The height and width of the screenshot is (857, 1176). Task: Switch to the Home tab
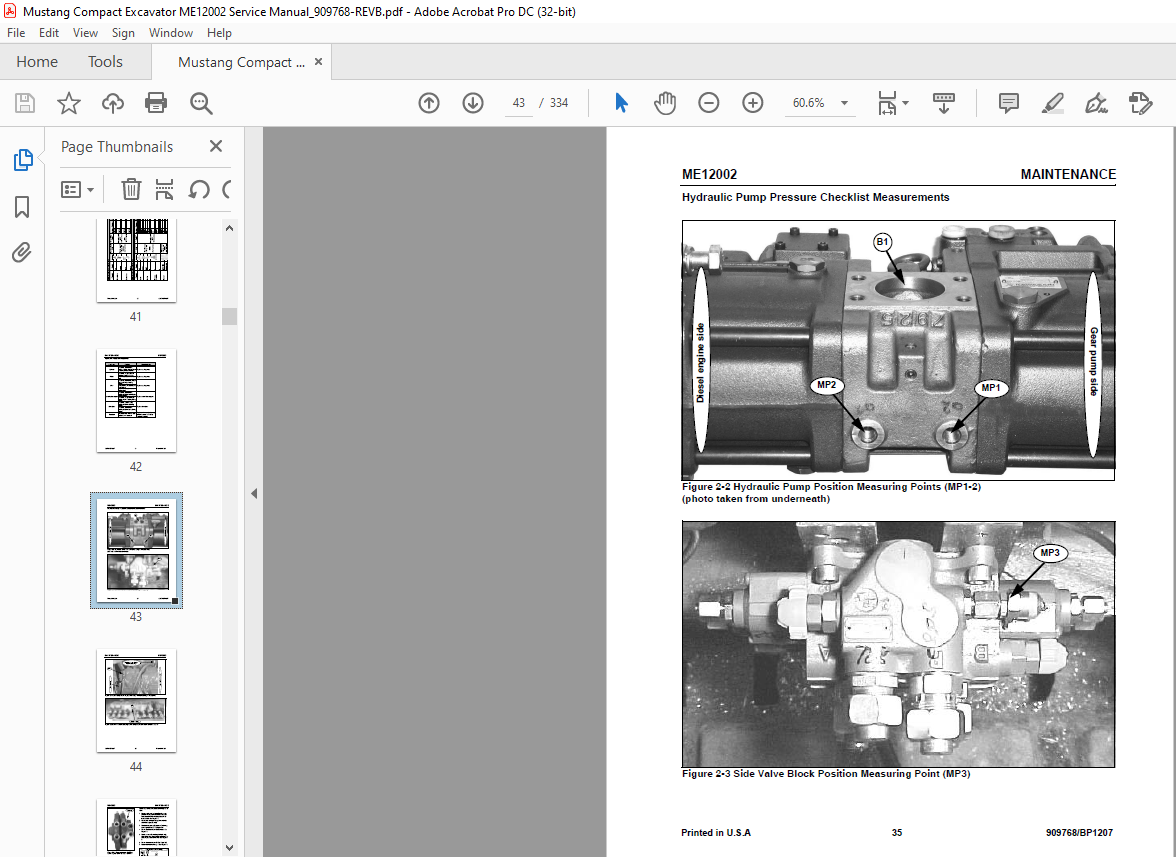(37, 61)
